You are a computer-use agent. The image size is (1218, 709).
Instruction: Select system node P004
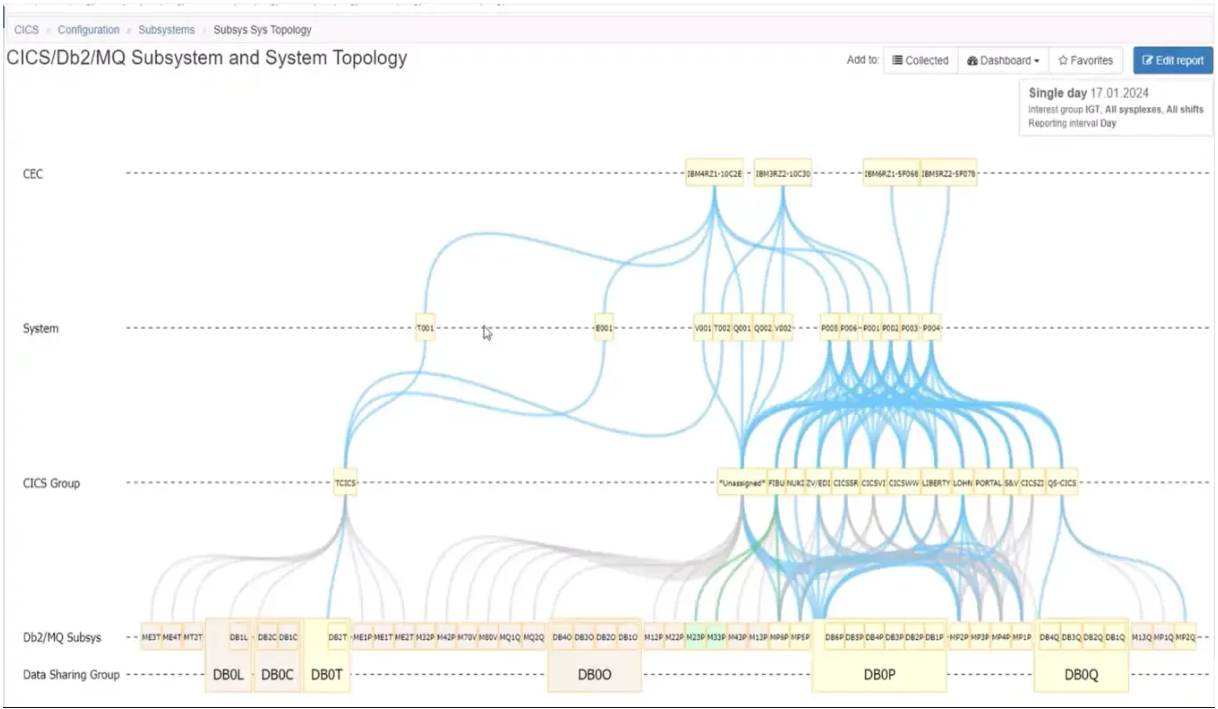pos(931,328)
